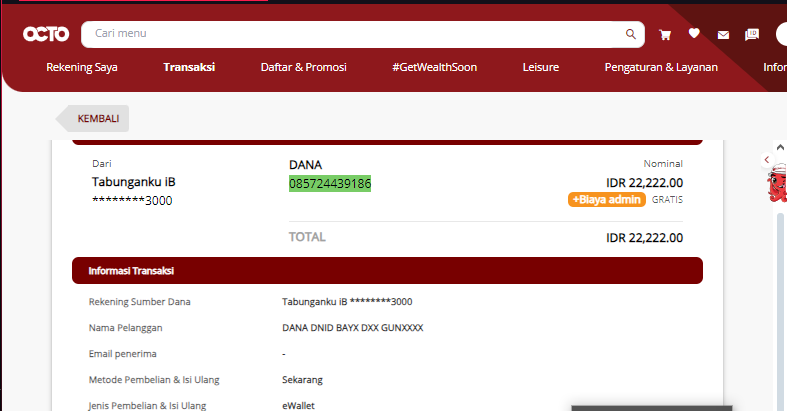Click DANA DNID BAYX DXX GUNXXXX name
This screenshot has height=411, width=787.
353,328
